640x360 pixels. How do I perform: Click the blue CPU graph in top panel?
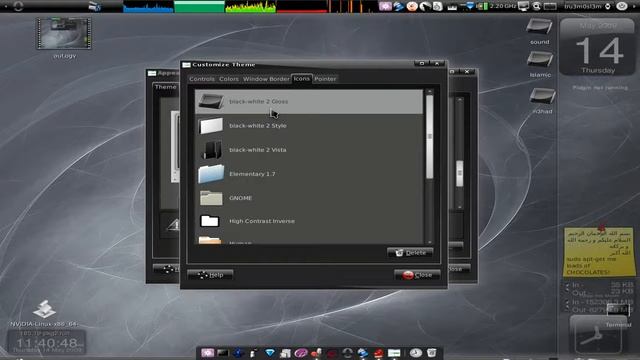tap(148, 6)
